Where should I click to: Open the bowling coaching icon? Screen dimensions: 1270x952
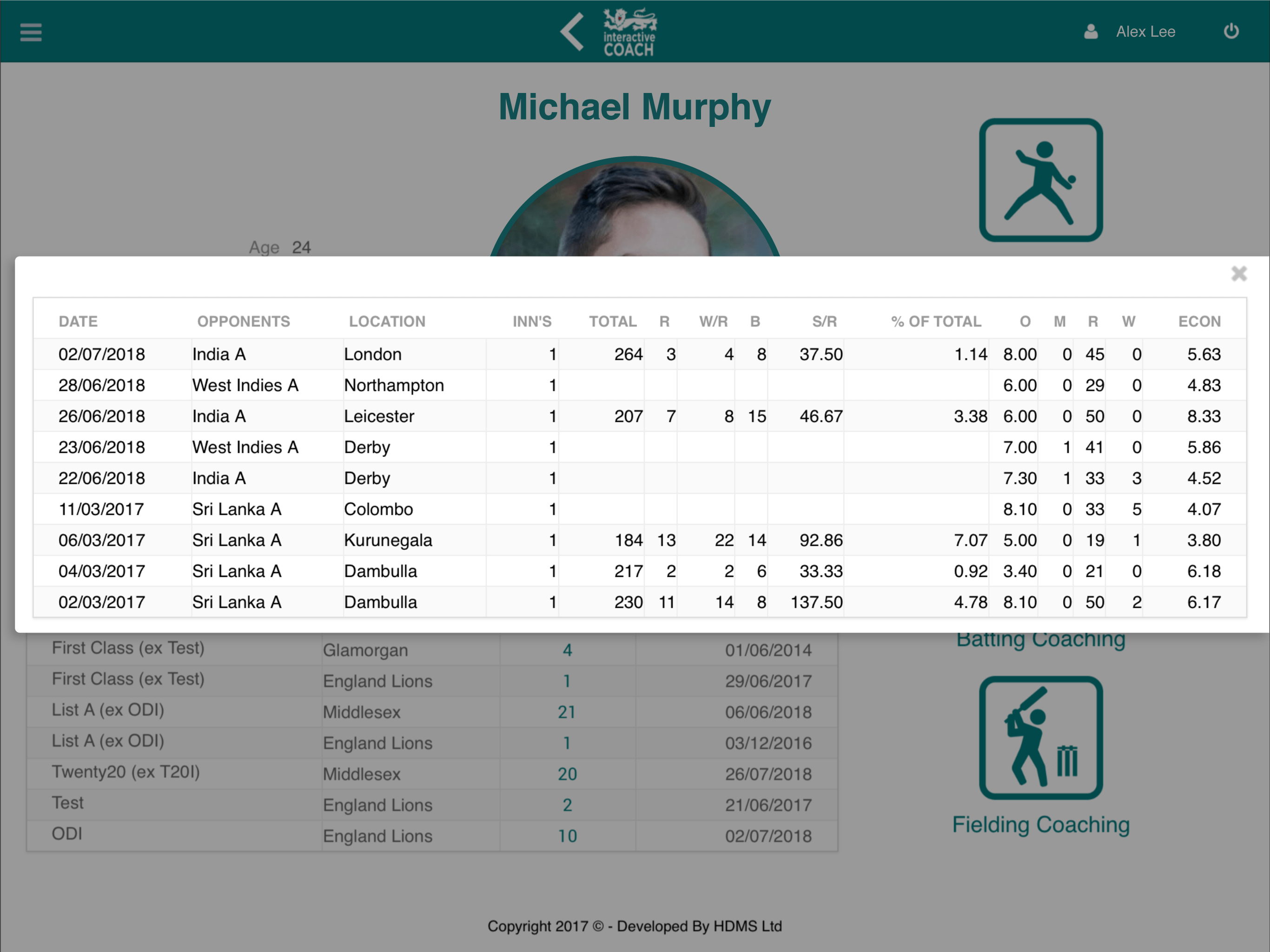click(x=1040, y=180)
